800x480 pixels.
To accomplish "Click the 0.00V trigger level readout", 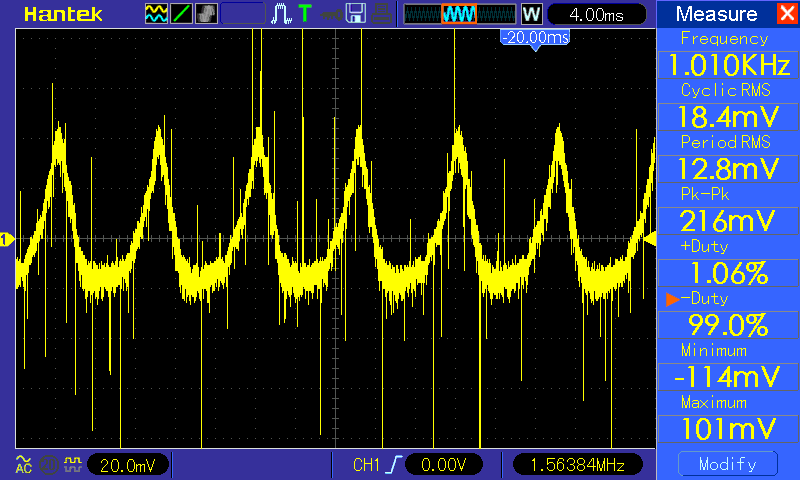I will point(443,465).
